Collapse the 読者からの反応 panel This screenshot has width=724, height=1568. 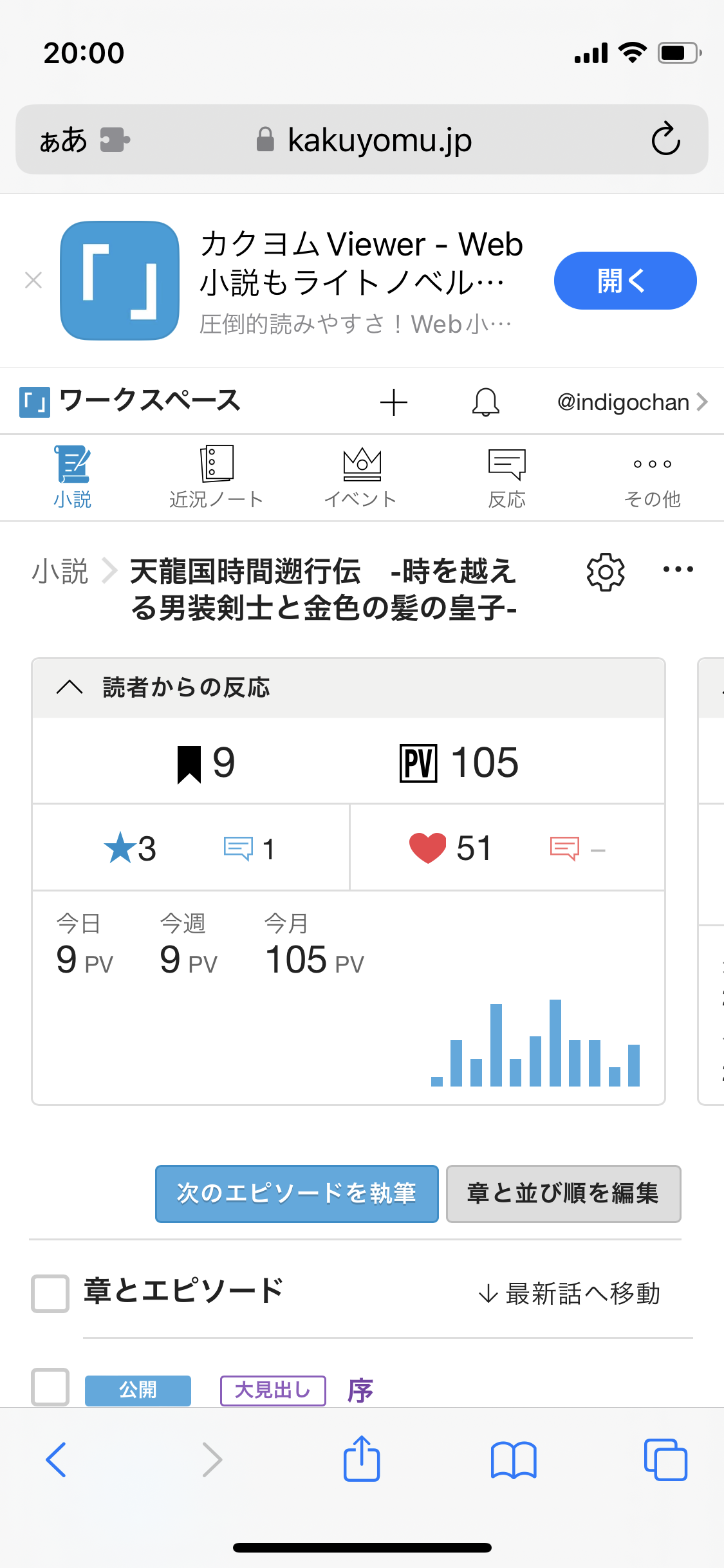[x=70, y=687]
